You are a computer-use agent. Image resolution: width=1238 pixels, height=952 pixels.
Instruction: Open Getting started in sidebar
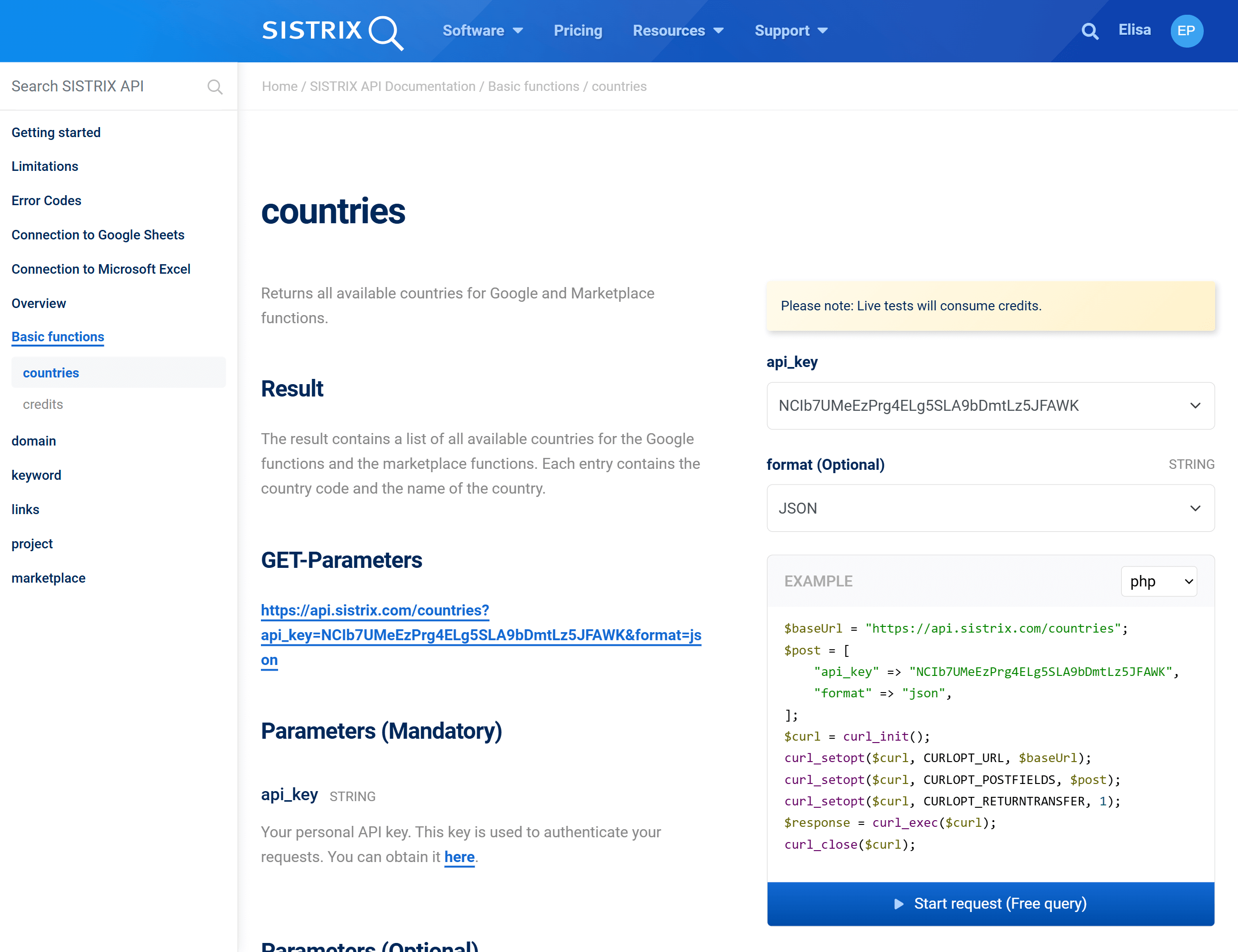56,132
